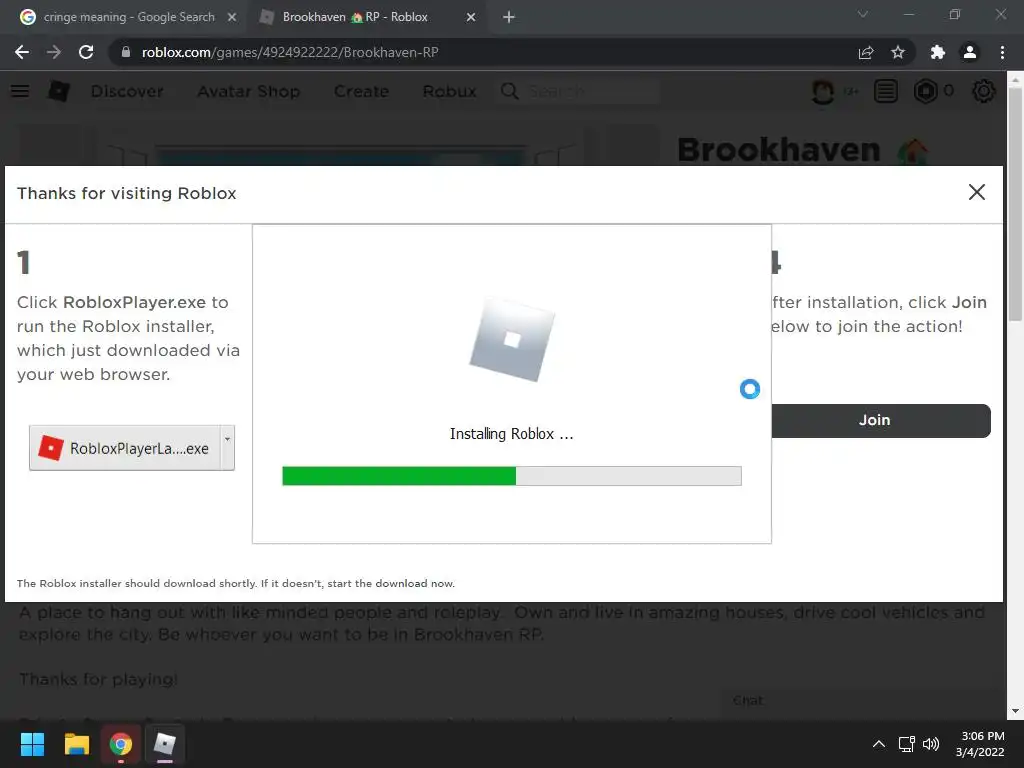This screenshot has height=768, width=1024.
Task: Click the start the download now text
Action: (x=391, y=583)
